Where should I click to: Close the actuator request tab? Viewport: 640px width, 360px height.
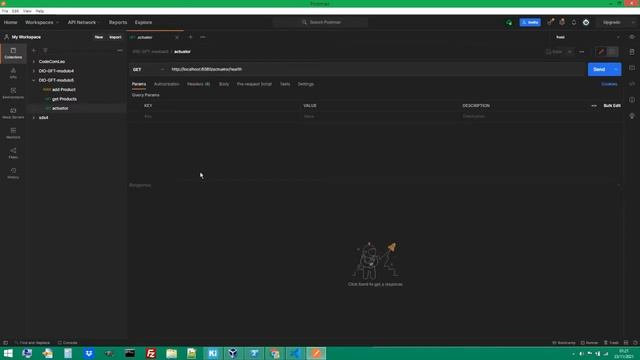pyautogui.click(x=177, y=37)
